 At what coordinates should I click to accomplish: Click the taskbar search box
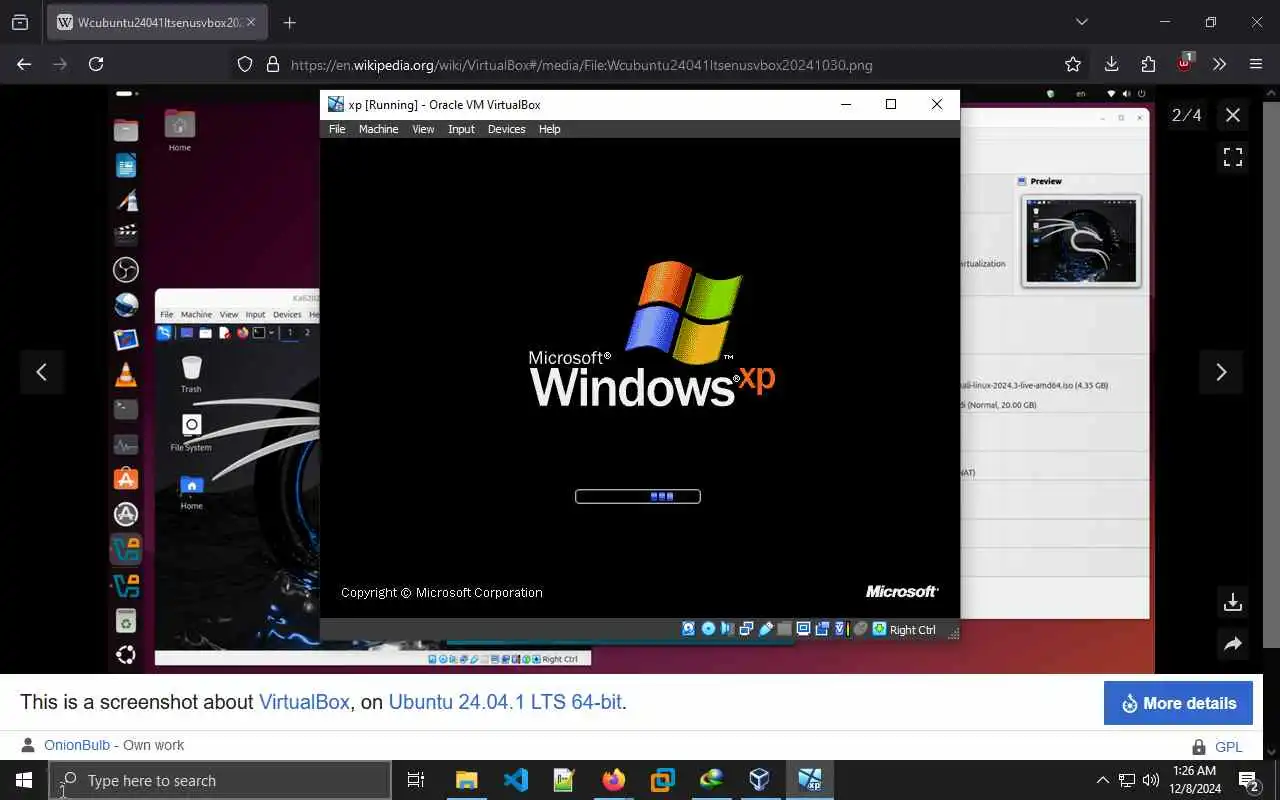(220, 781)
